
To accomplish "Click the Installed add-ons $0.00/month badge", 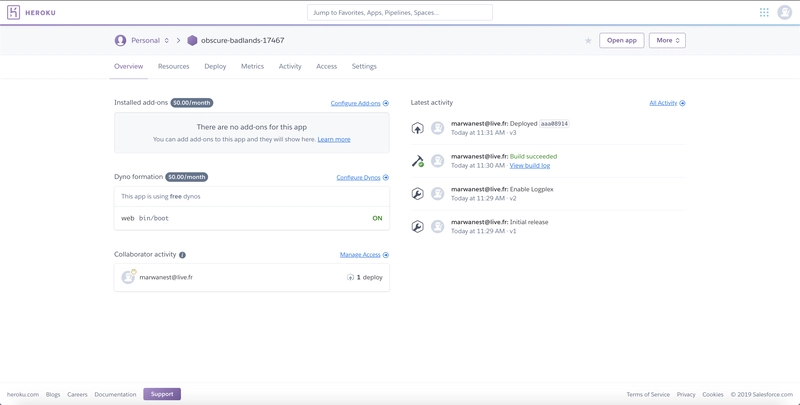I will [x=192, y=103].
